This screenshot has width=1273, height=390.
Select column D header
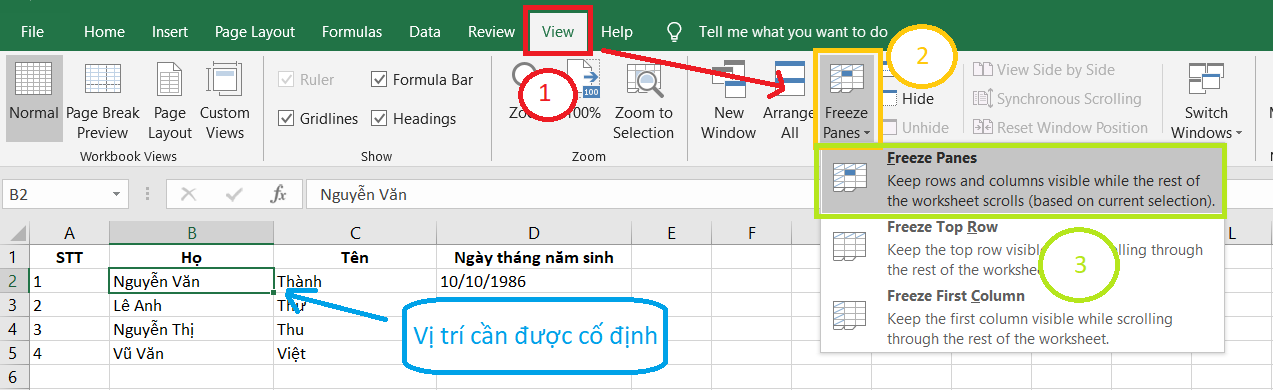pos(534,234)
